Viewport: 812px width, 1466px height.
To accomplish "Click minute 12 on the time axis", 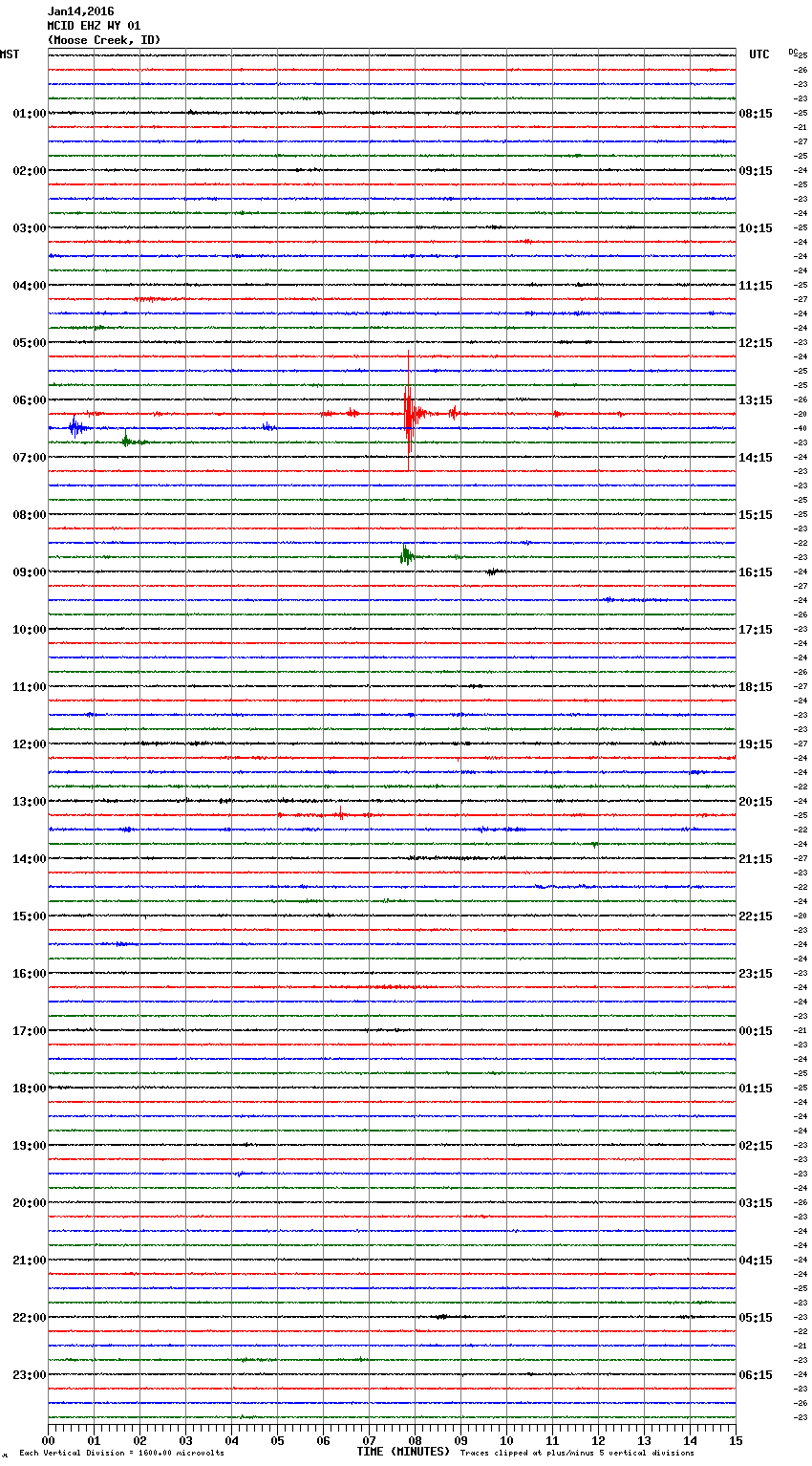I will coord(598,1440).
